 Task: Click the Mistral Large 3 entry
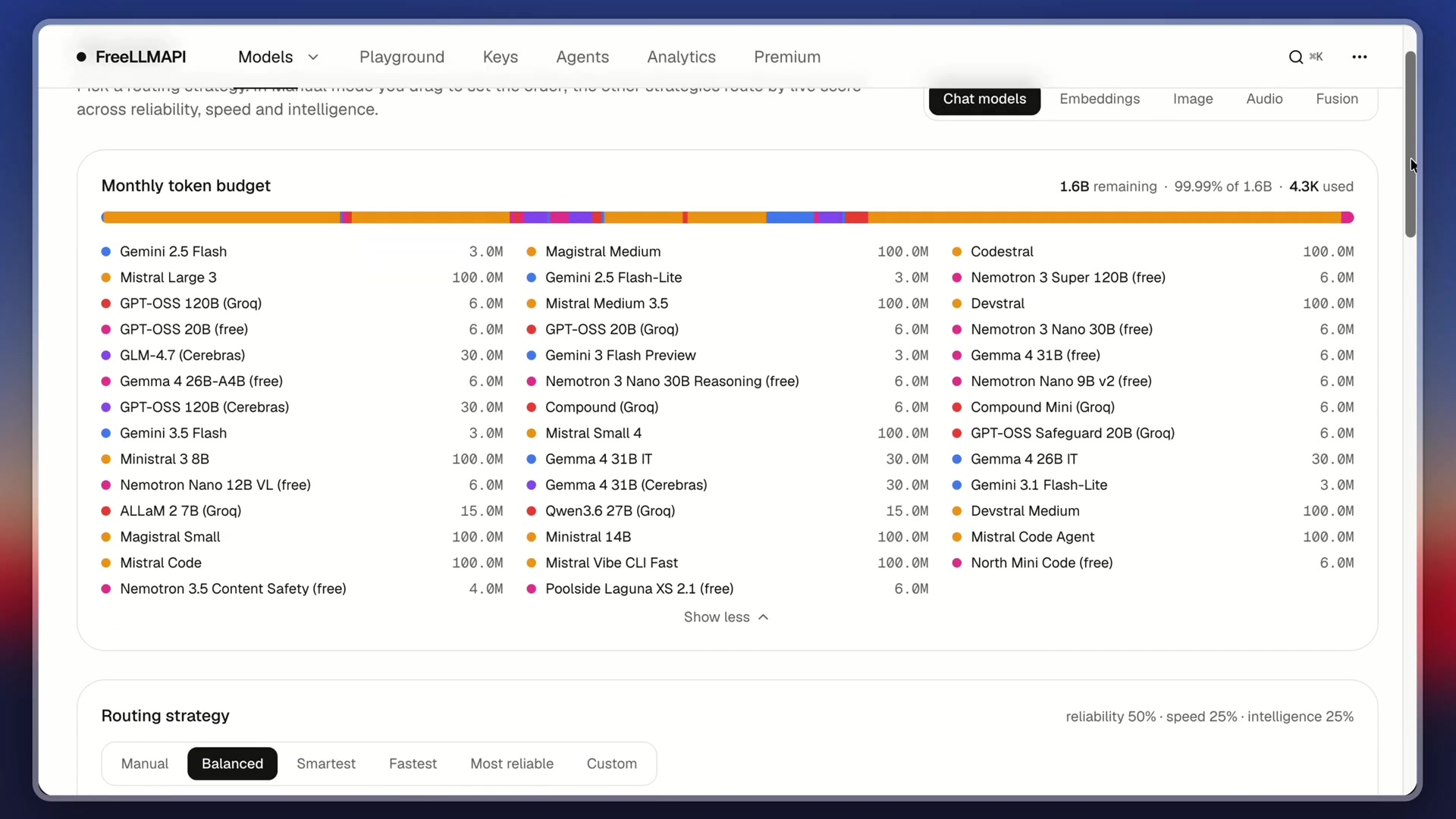click(x=302, y=278)
